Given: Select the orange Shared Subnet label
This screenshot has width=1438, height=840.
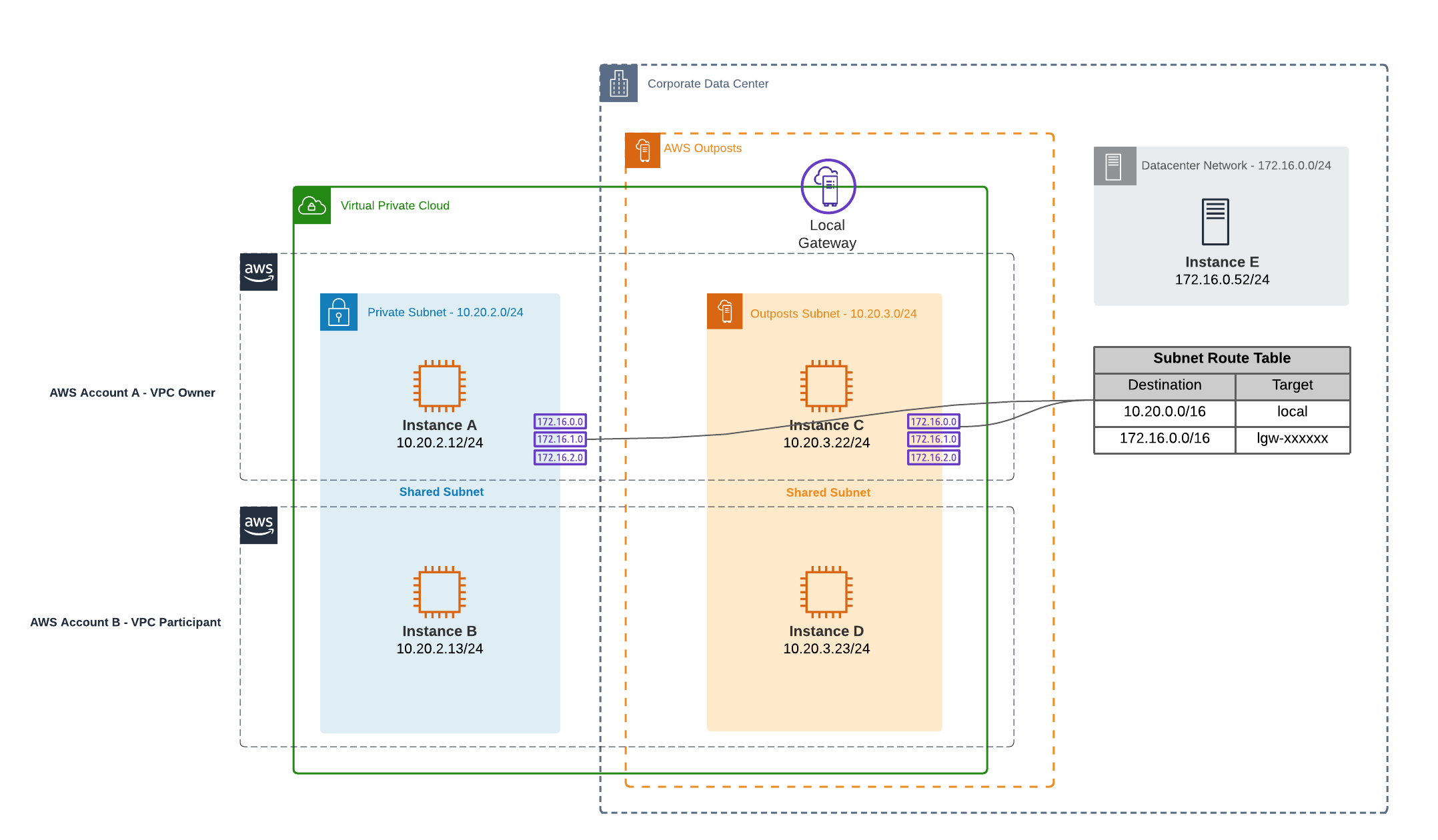Looking at the screenshot, I should click(828, 493).
